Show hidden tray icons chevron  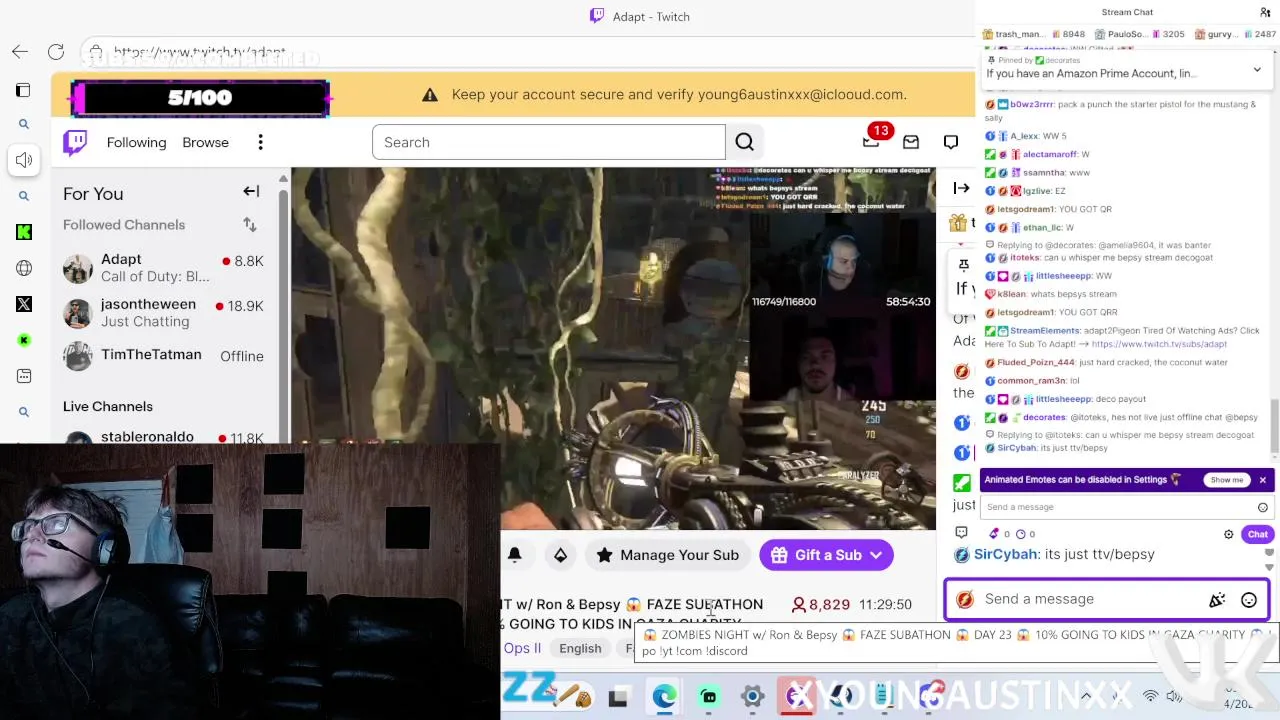click(1086, 696)
